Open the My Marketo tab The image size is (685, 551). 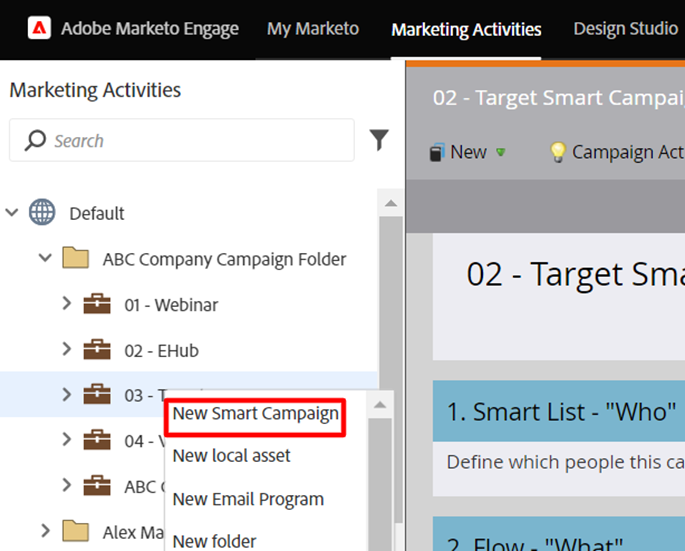[313, 29]
